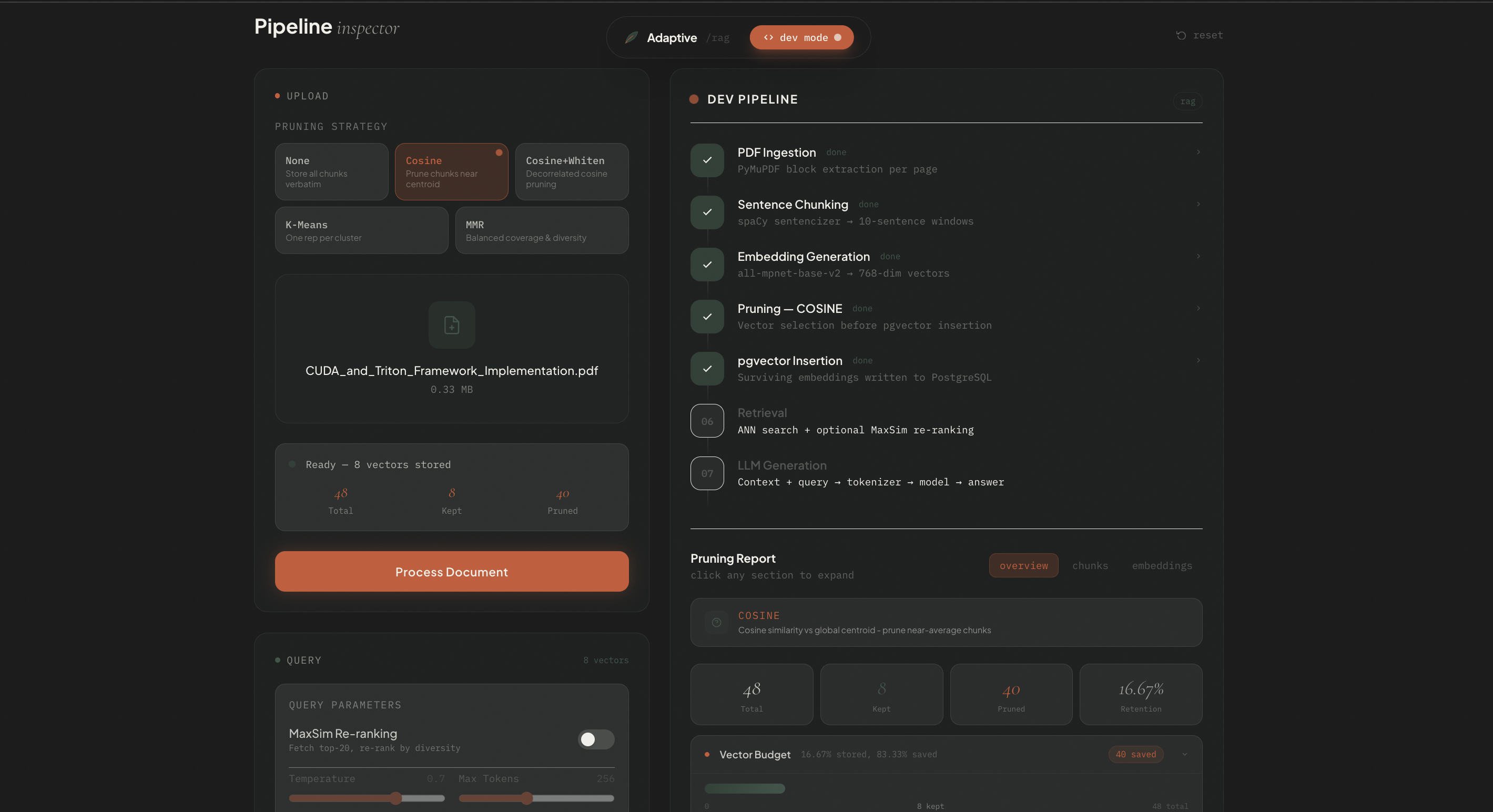Click the PDF Ingestion checkmark icon
1493x812 pixels.
click(706, 160)
